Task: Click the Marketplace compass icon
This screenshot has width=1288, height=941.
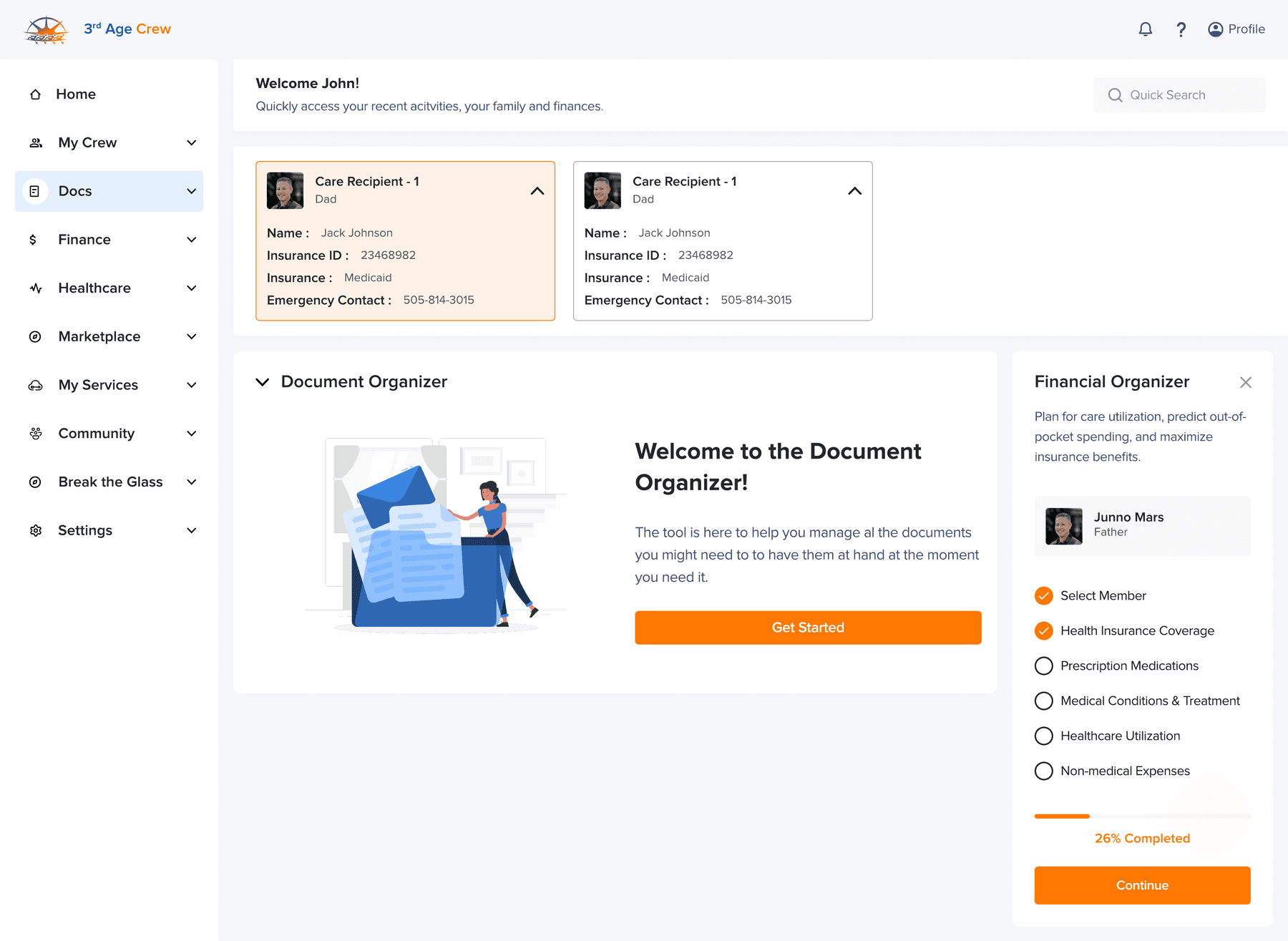Action: coord(35,336)
